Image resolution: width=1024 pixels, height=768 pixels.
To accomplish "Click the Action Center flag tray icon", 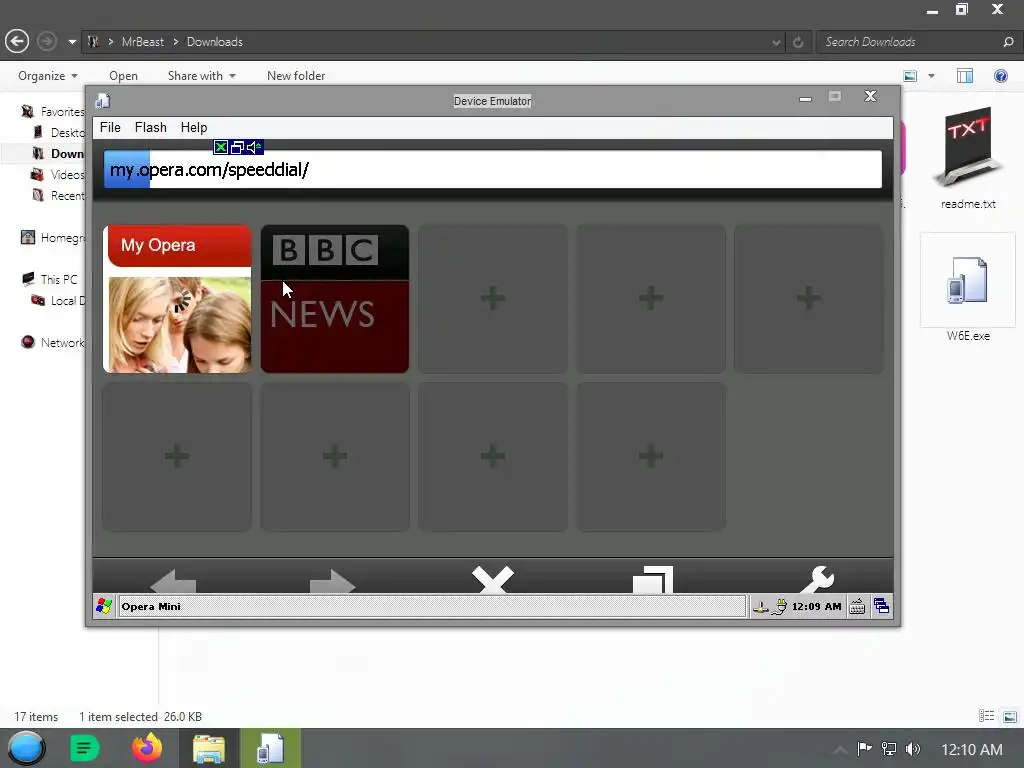I will (865, 749).
